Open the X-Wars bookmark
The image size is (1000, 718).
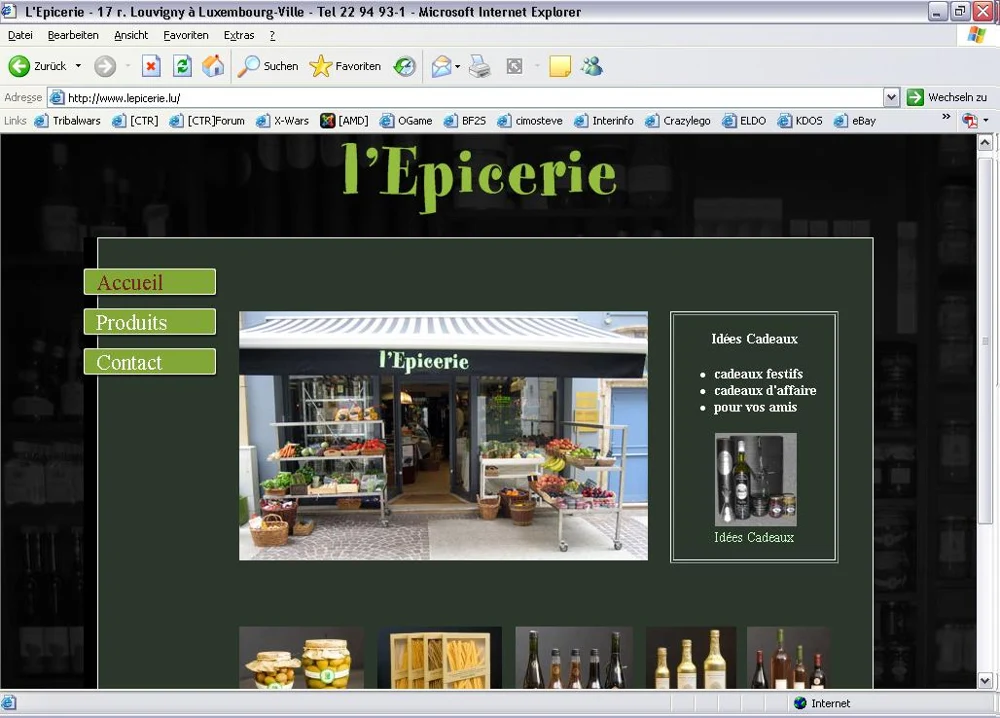(x=283, y=121)
